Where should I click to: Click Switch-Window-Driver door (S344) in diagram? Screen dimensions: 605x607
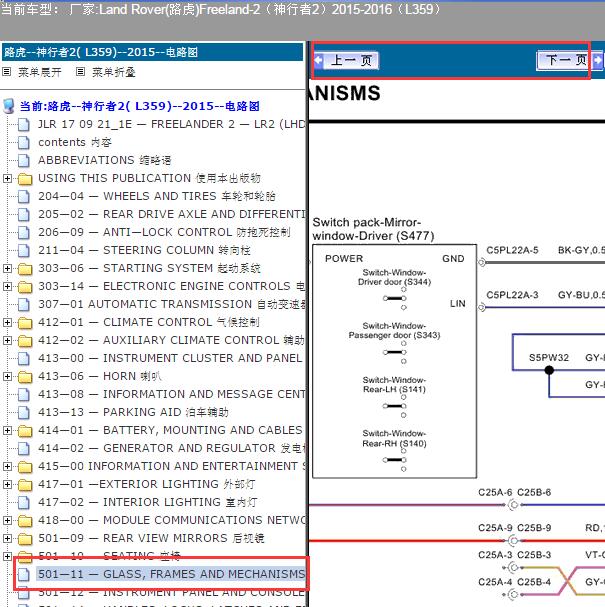[394, 277]
